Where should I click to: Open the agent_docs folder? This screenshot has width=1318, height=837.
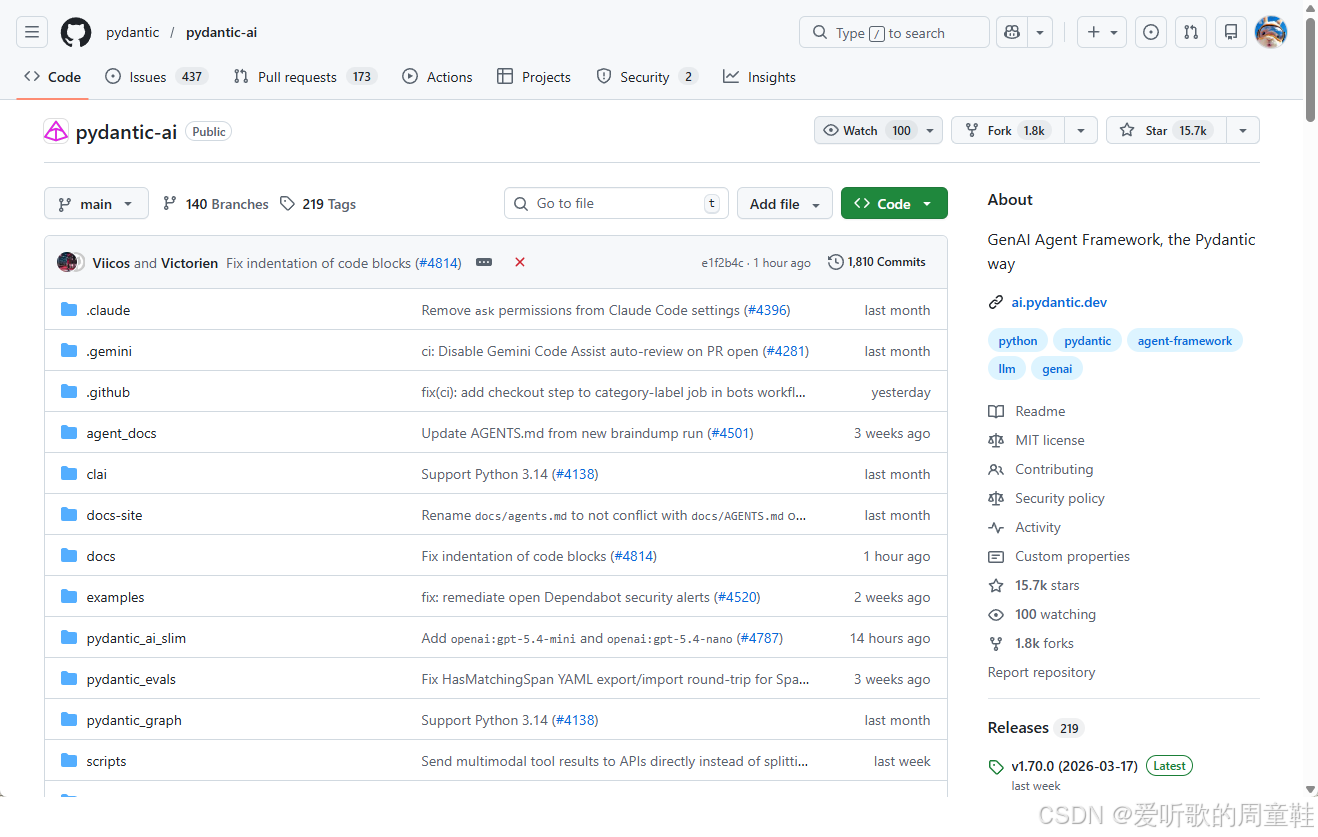point(121,433)
